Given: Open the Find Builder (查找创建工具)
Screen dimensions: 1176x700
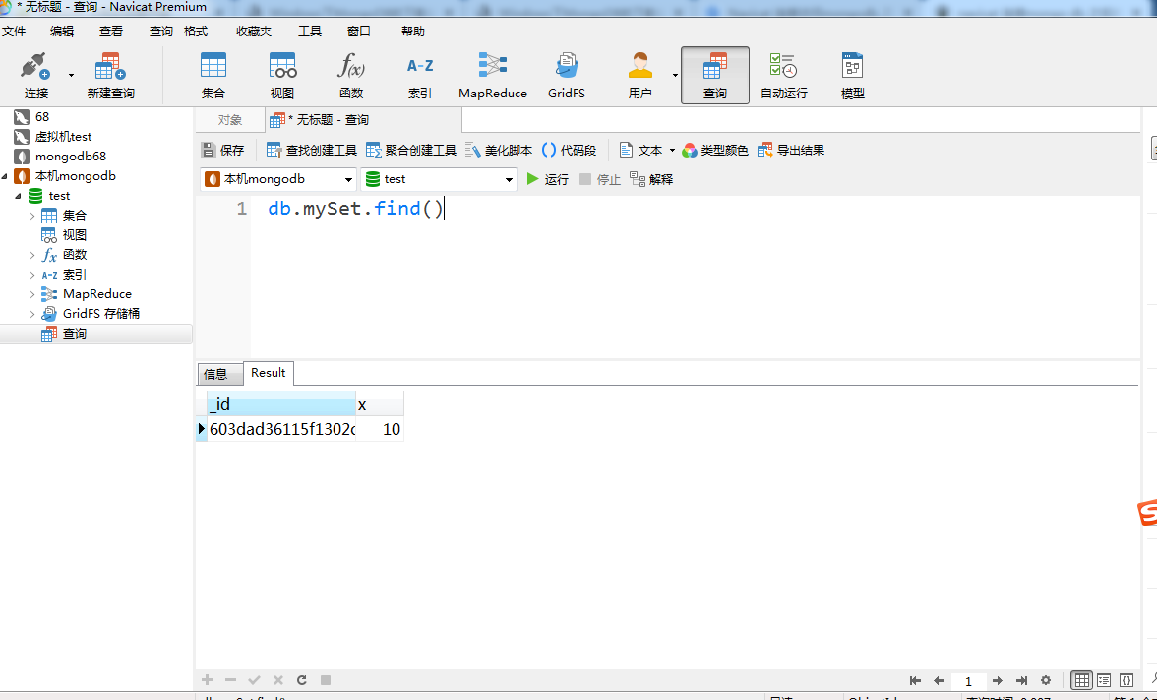Looking at the screenshot, I should point(312,150).
